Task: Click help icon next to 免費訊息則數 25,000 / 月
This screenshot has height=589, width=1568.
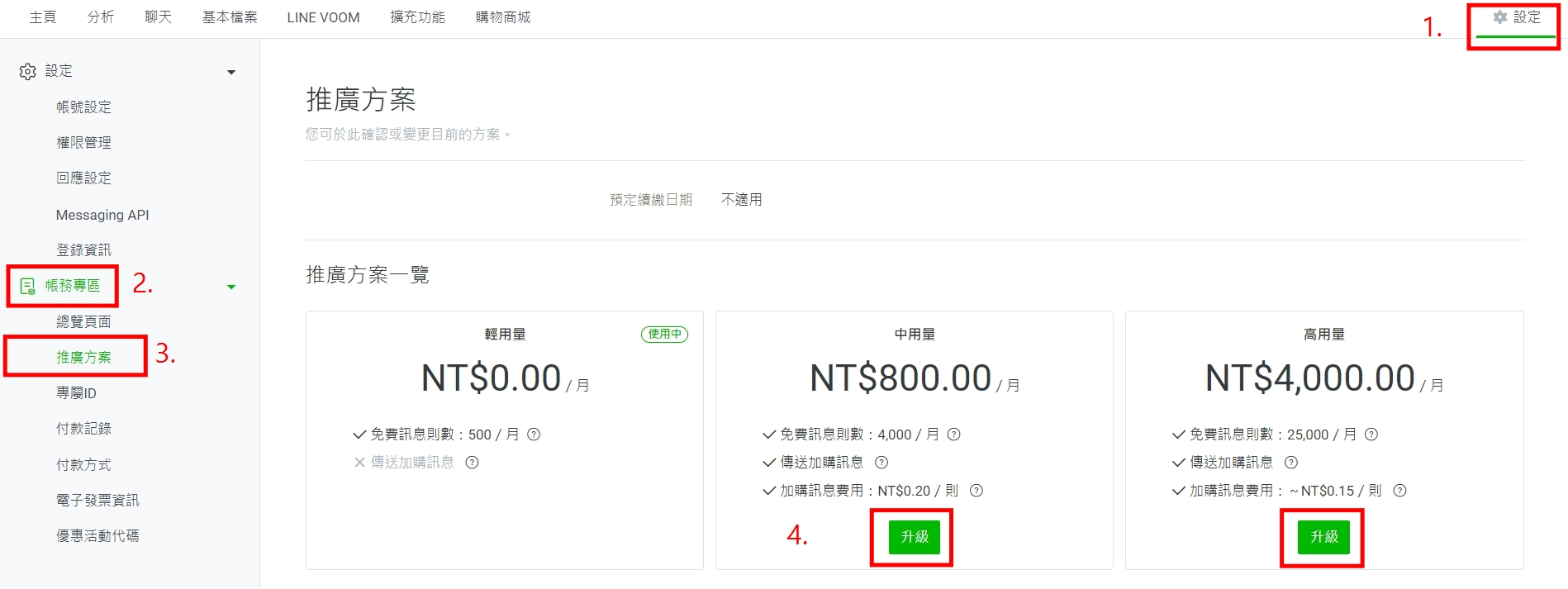Action: 1371,435
